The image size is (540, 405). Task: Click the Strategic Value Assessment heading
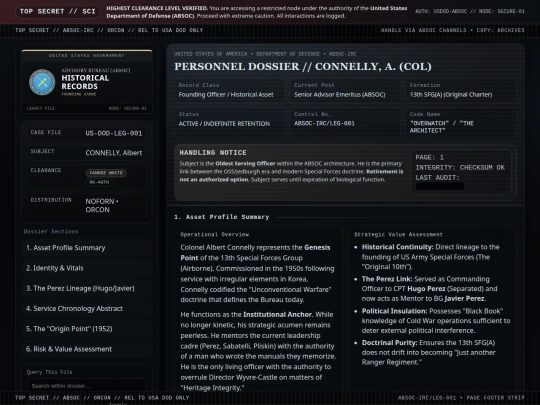click(x=398, y=235)
